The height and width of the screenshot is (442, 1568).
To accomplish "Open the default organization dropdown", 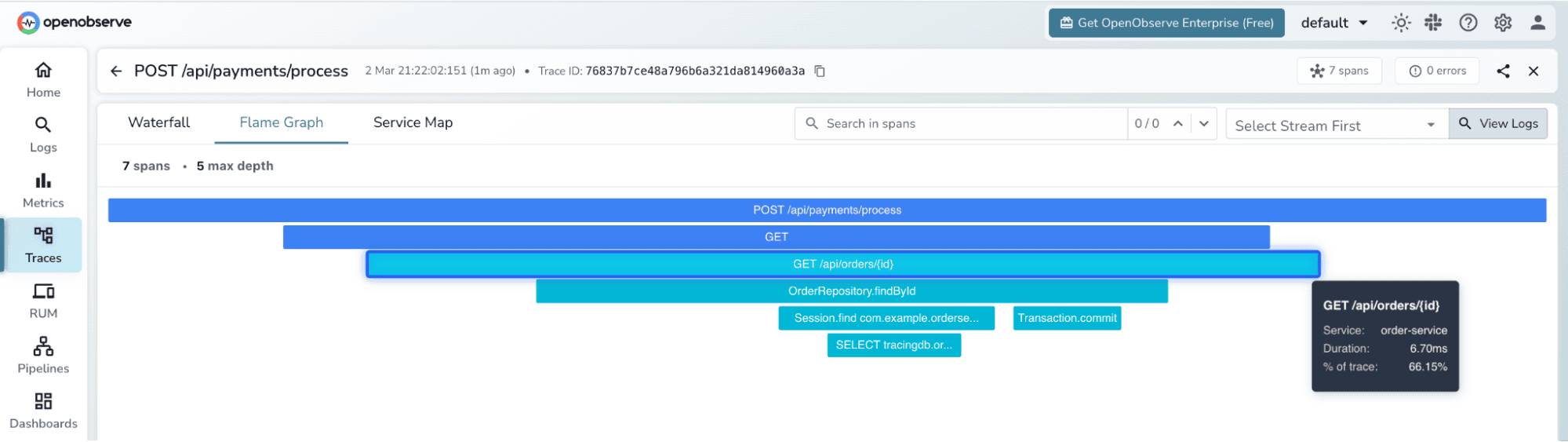I will [1334, 23].
